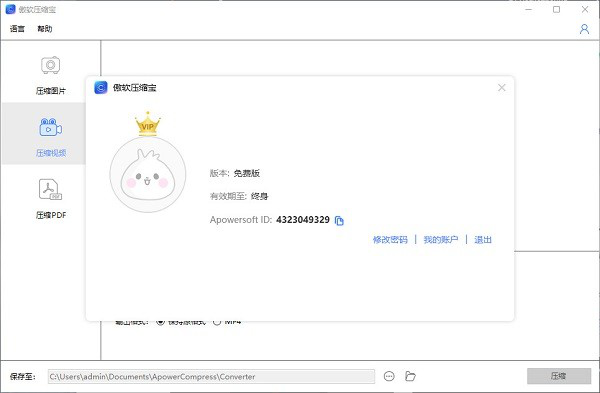Open the 我的账户 link
The image size is (600, 393).
pyautogui.click(x=440, y=240)
